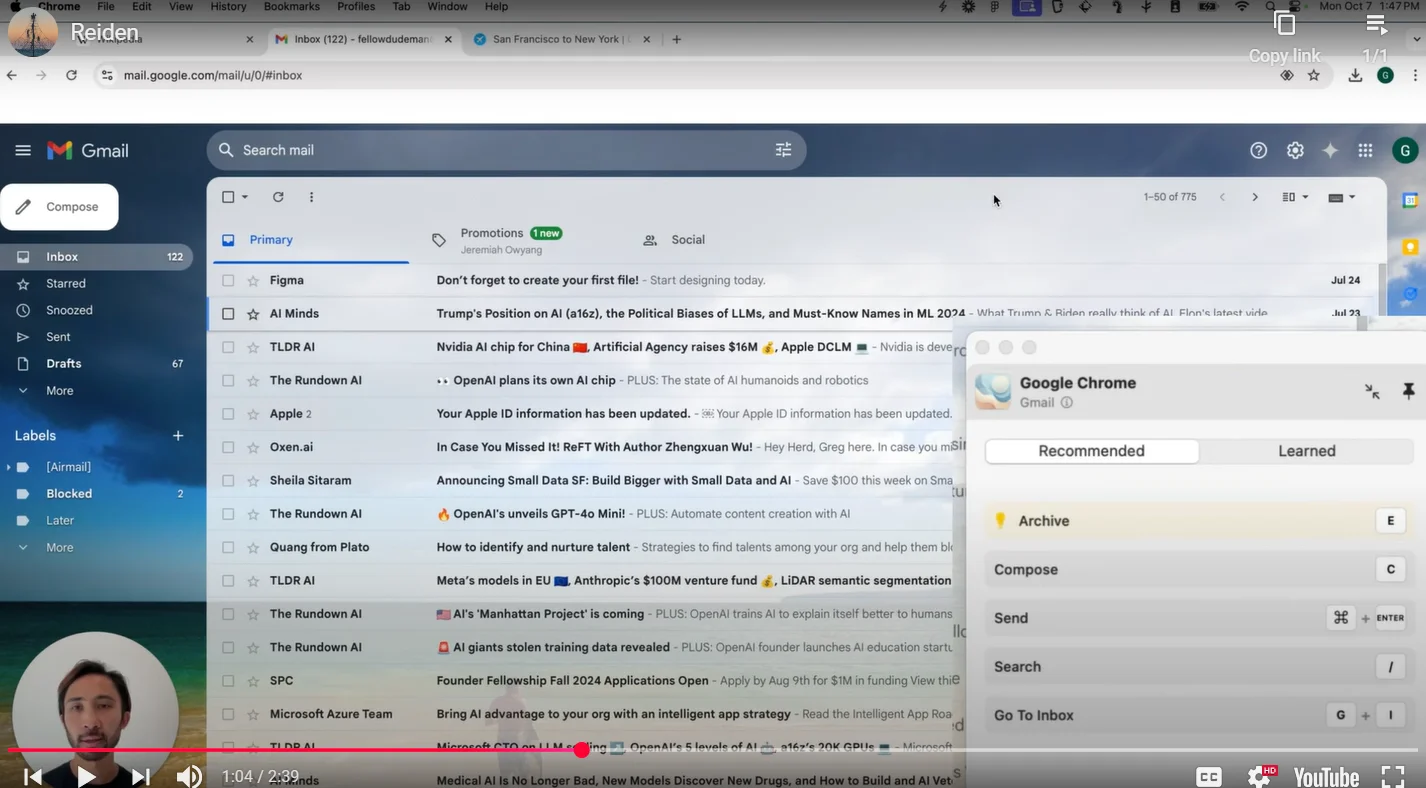Image resolution: width=1426 pixels, height=788 pixels.
Task: Click the Compose button
Action: pyautogui.click(x=60, y=207)
